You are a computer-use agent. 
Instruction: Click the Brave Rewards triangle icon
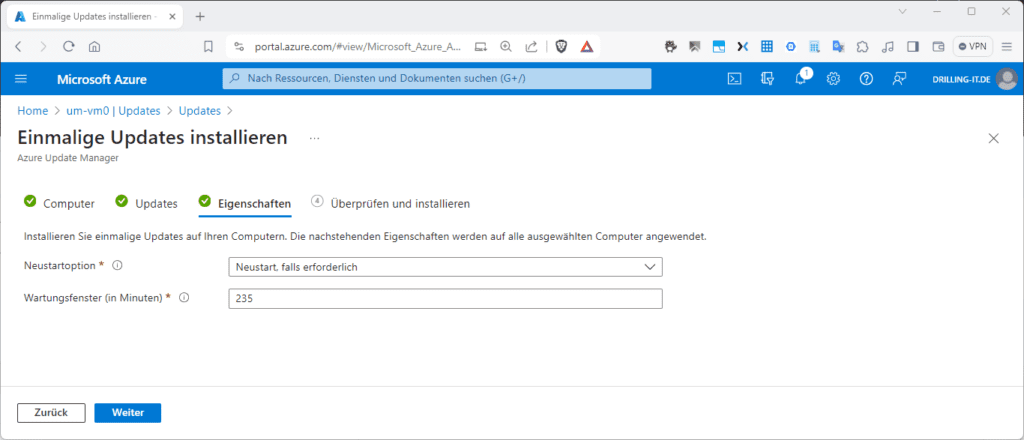(x=586, y=46)
